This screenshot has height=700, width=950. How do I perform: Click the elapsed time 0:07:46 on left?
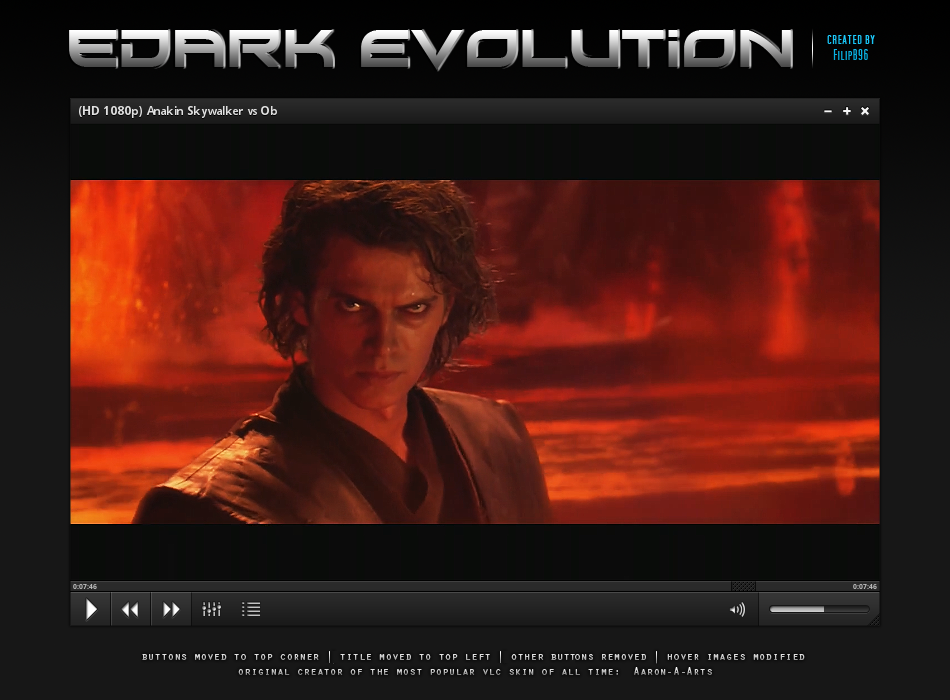pyautogui.click(x=85, y=587)
